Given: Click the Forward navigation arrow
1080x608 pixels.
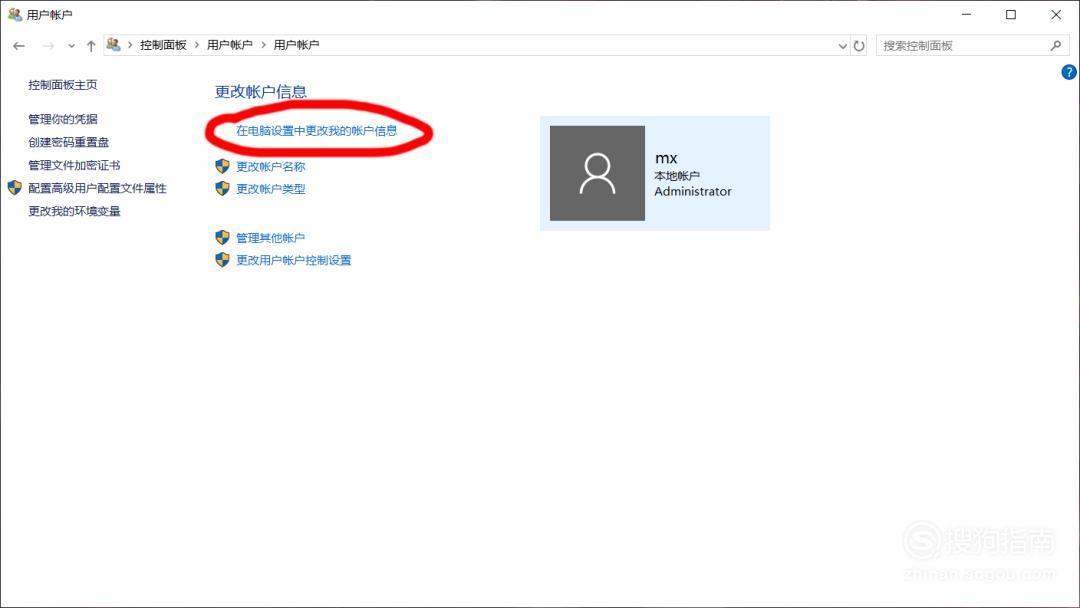Looking at the screenshot, I should pyautogui.click(x=48, y=45).
